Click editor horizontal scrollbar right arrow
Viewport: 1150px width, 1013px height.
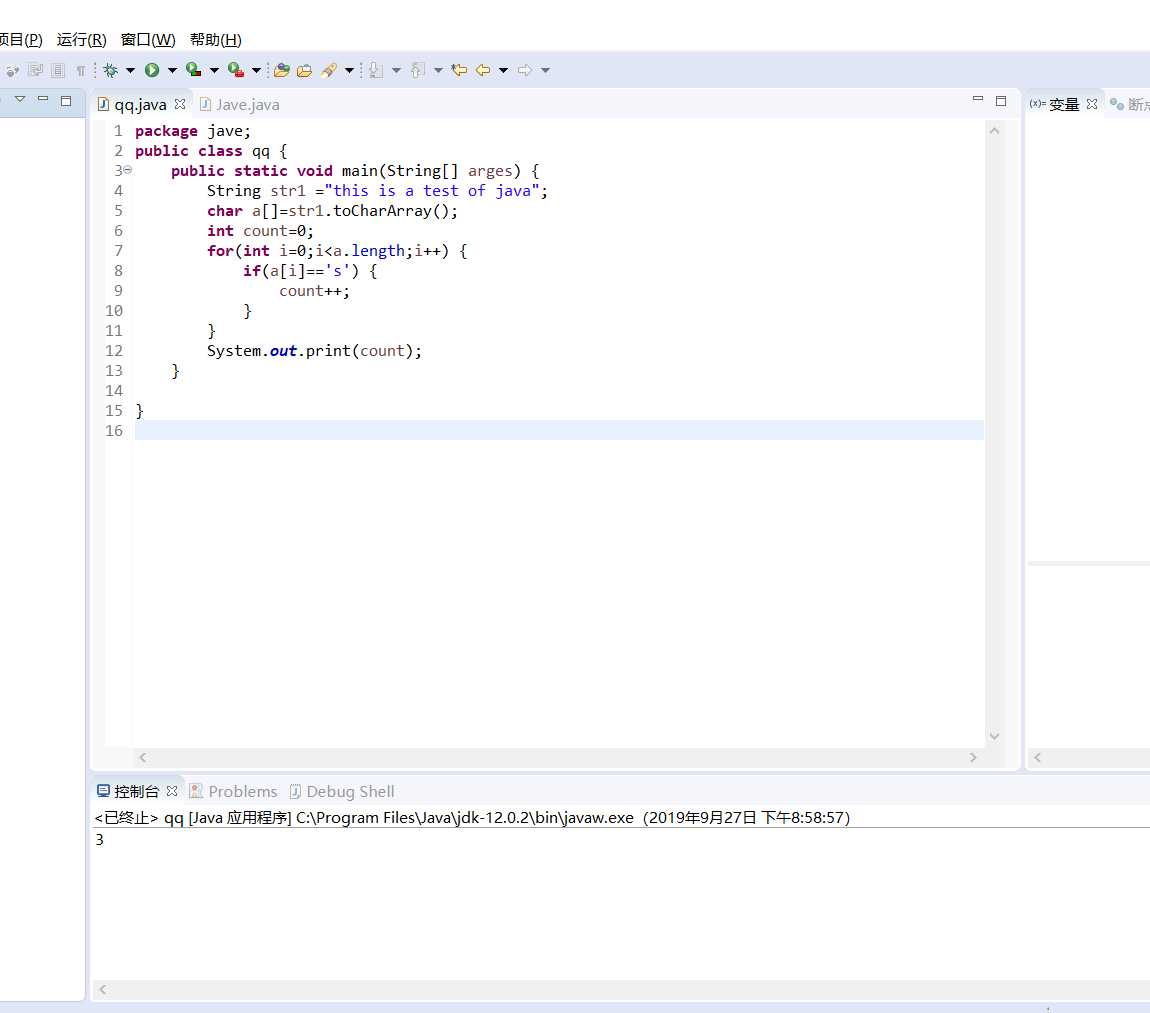pyautogui.click(x=973, y=758)
